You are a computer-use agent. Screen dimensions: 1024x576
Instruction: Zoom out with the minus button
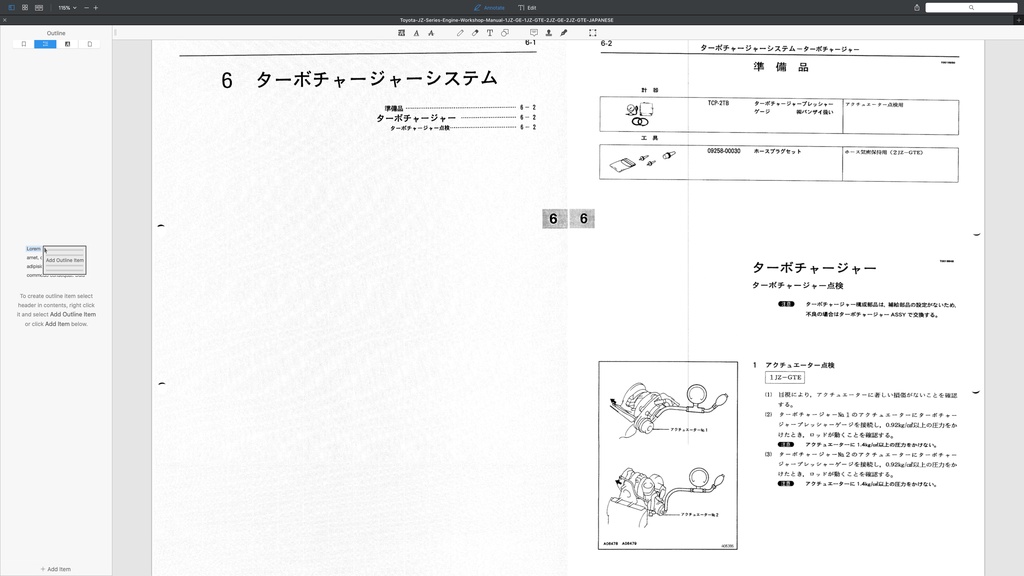tap(86, 7)
